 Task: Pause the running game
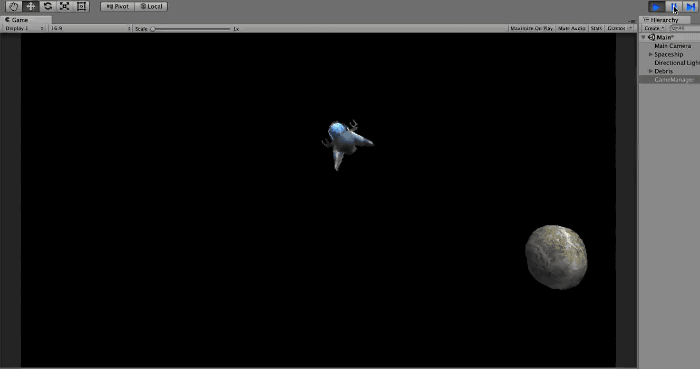[x=673, y=7]
